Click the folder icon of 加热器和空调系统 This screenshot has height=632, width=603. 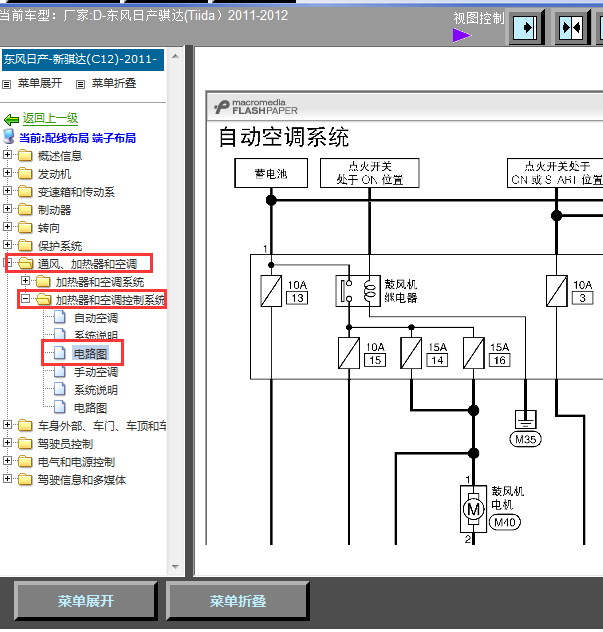tap(43, 281)
